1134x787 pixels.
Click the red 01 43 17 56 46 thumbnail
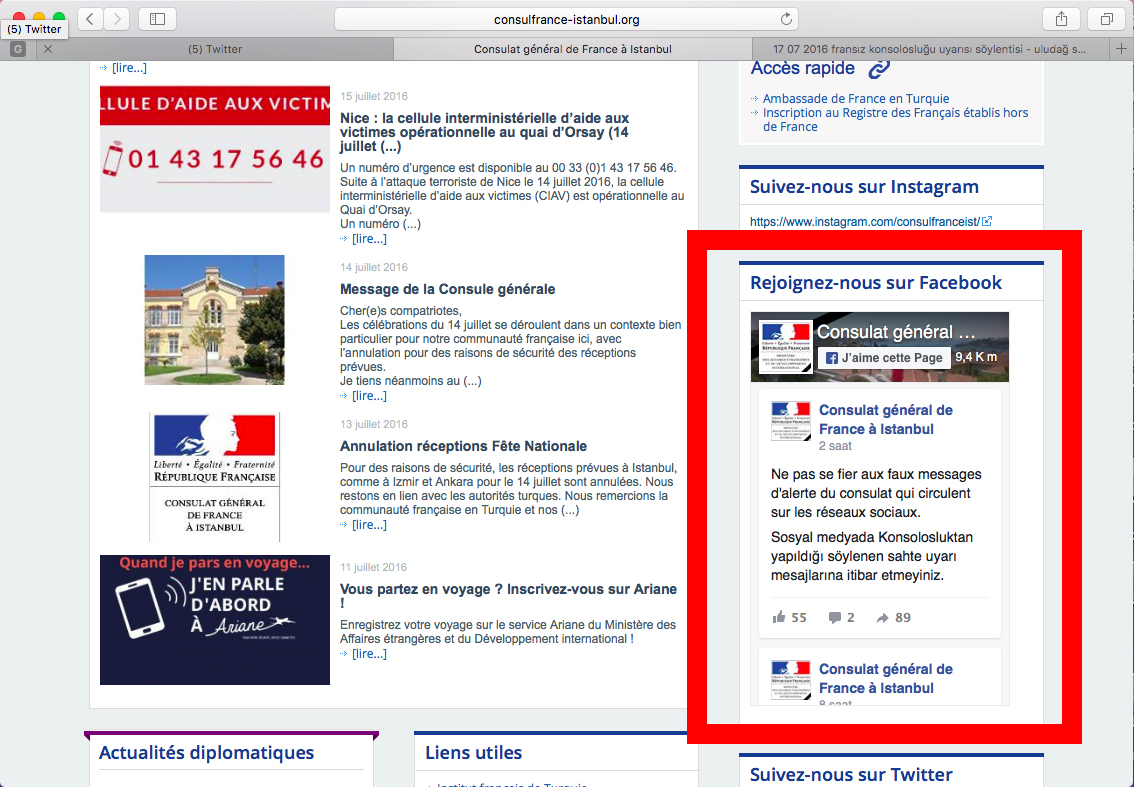pyautogui.click(x=215, y=149)
